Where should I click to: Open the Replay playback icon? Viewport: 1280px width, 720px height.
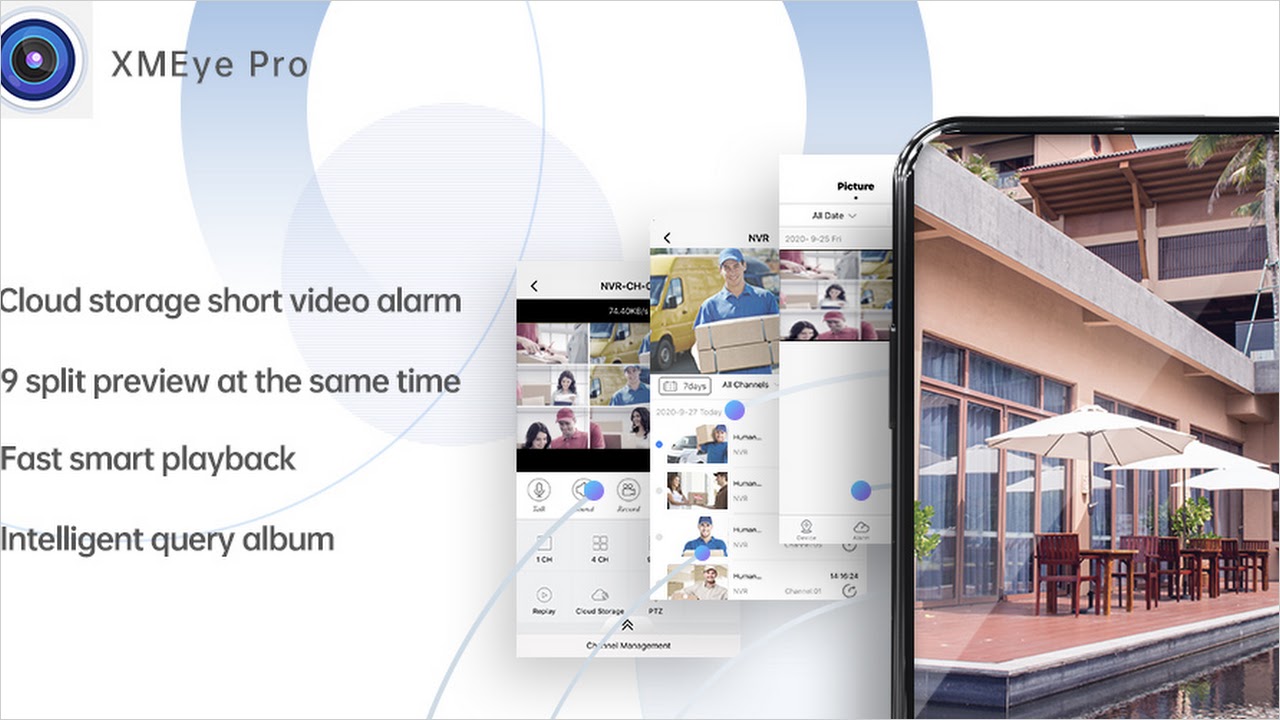point(544,595)
